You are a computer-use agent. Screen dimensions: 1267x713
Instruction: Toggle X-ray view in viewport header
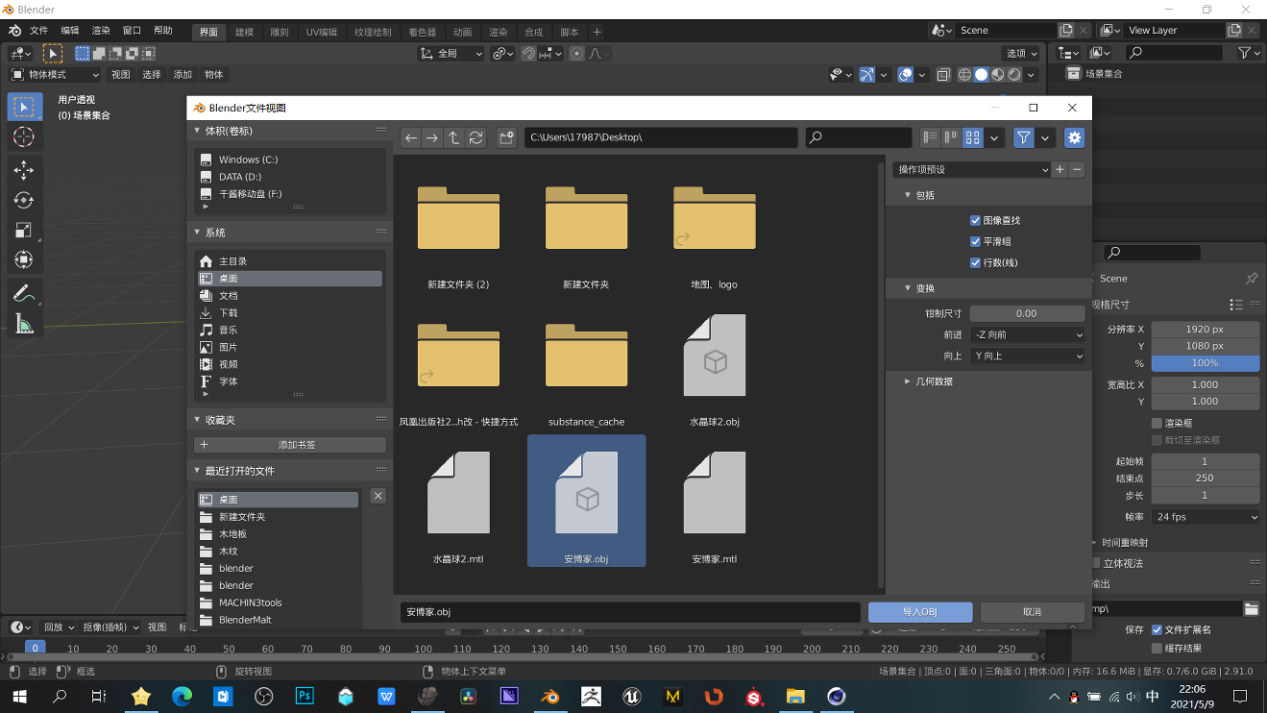(x=943, y=75)
